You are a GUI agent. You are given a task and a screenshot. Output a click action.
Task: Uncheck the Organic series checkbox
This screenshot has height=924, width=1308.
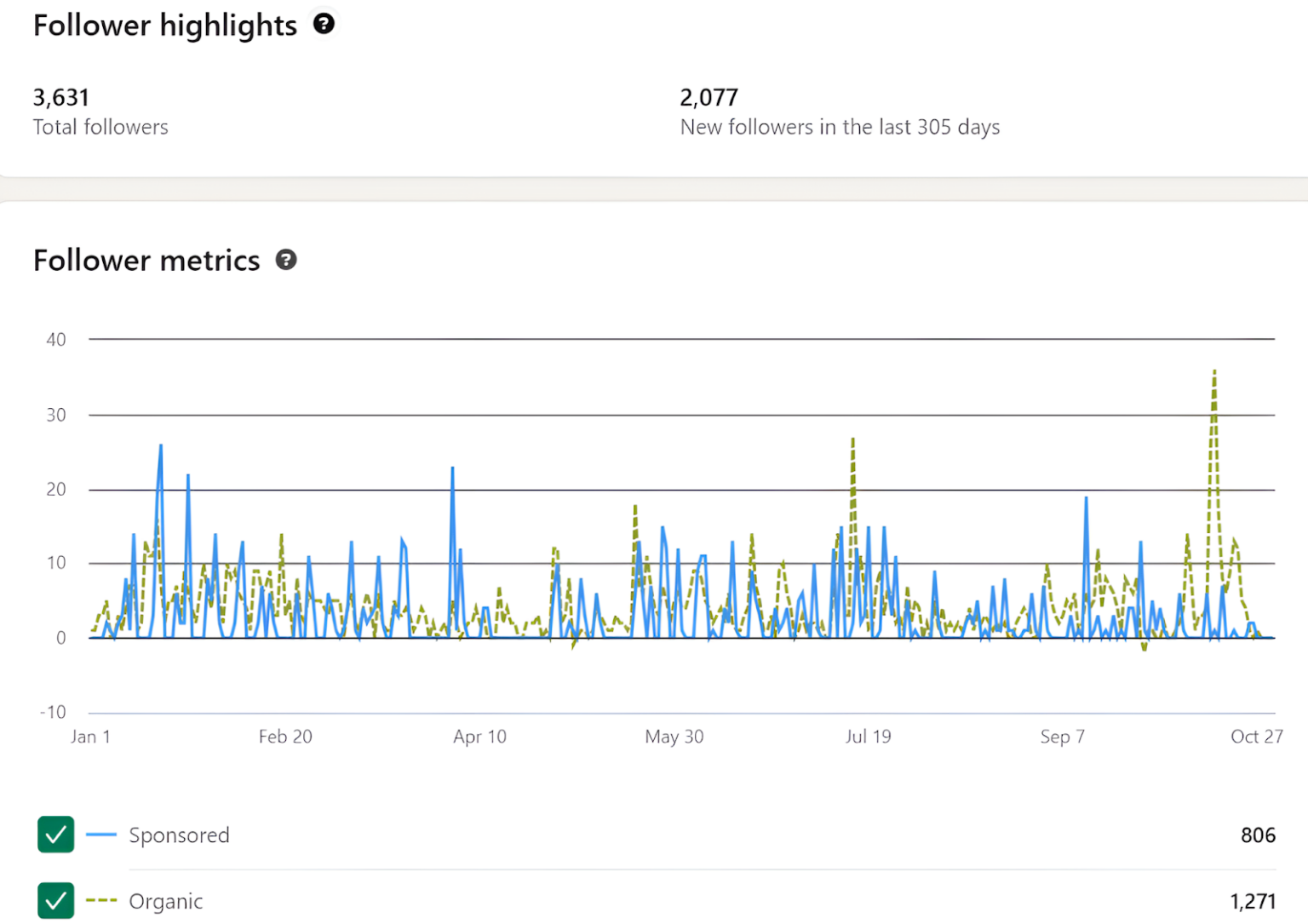pyautogui.click(x=55, y=901)
